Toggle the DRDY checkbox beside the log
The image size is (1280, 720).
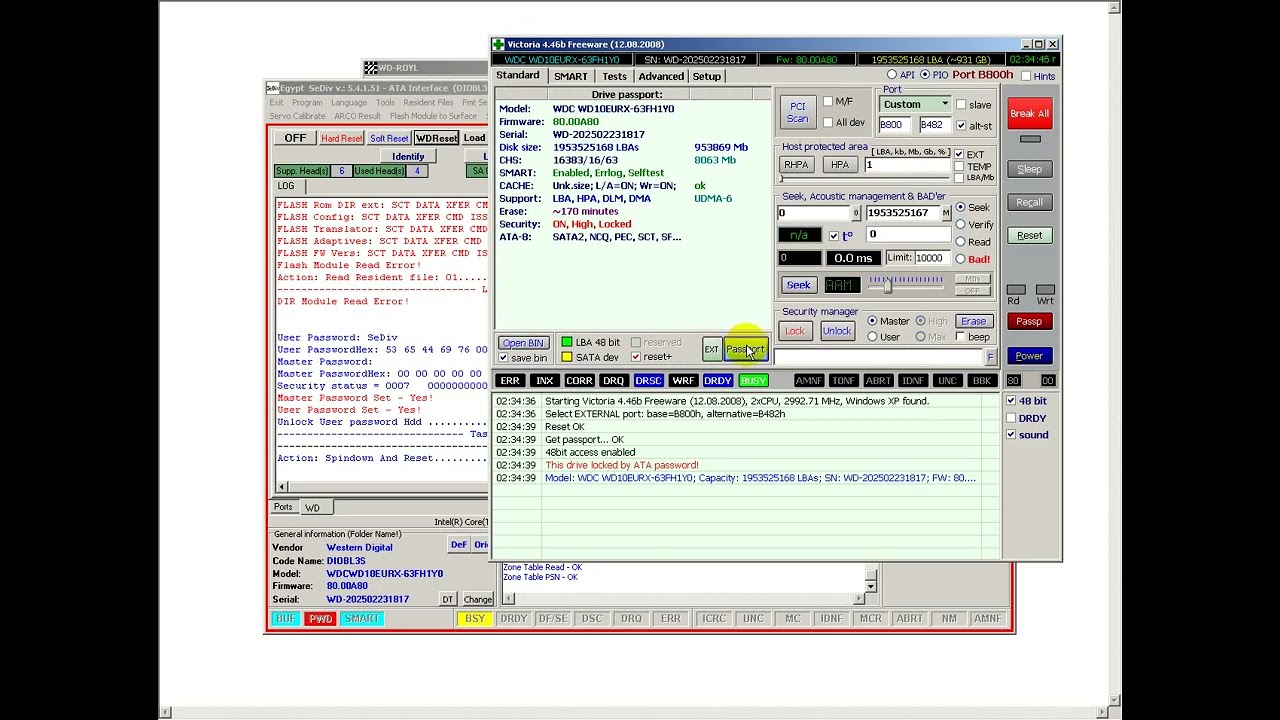[1011, 419]
